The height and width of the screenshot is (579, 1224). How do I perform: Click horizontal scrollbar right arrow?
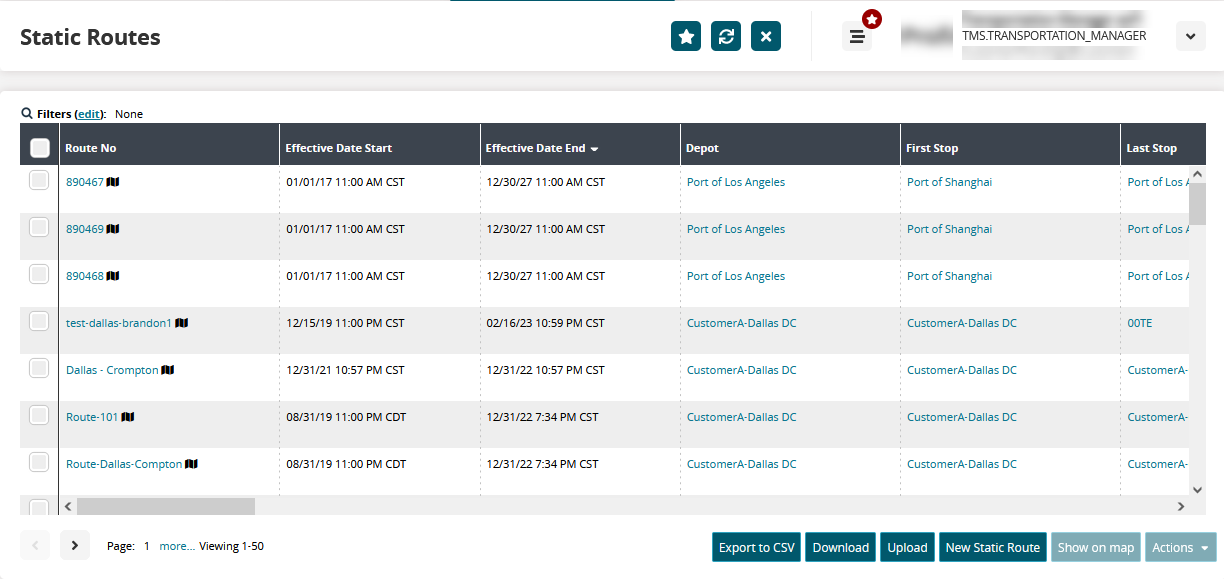1180,506
